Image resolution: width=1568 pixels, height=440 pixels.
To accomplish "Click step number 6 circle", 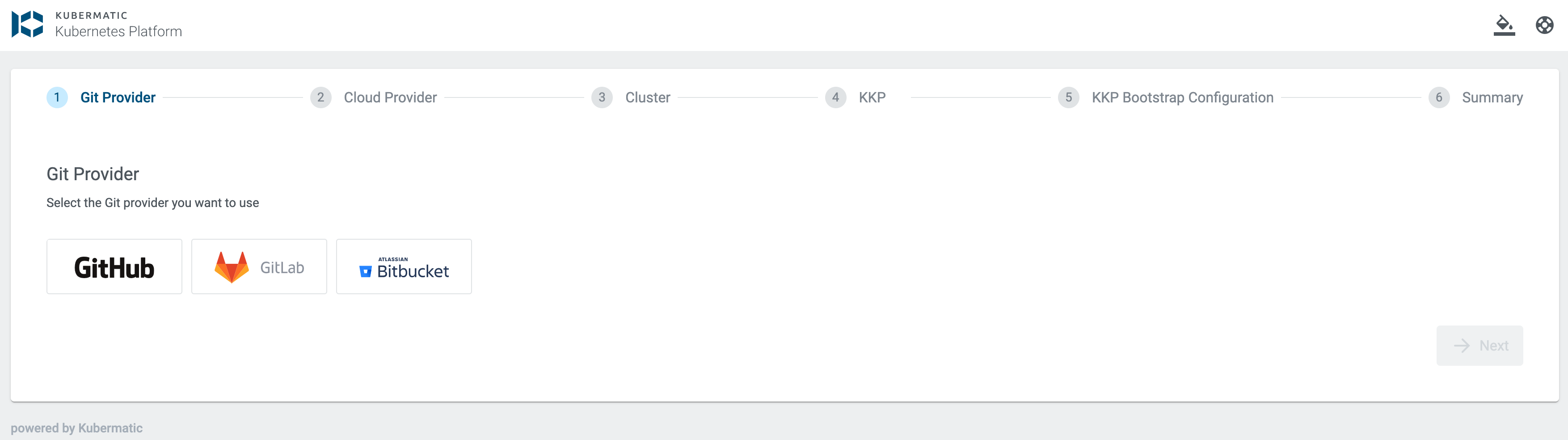I will (1439, 97).
